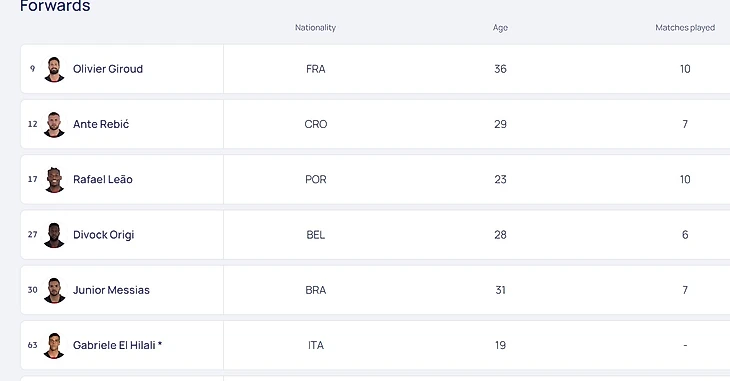Viewport: 730px width, 381px height.
Task: Click jersey number 27 for Origi
Action: 32,234
